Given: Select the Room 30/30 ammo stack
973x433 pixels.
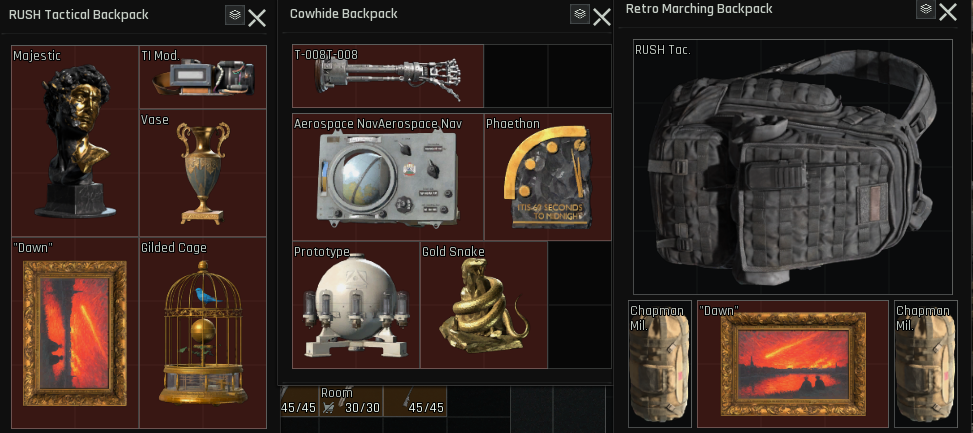Looking at the screenshot, I should [x=350, y=401].
